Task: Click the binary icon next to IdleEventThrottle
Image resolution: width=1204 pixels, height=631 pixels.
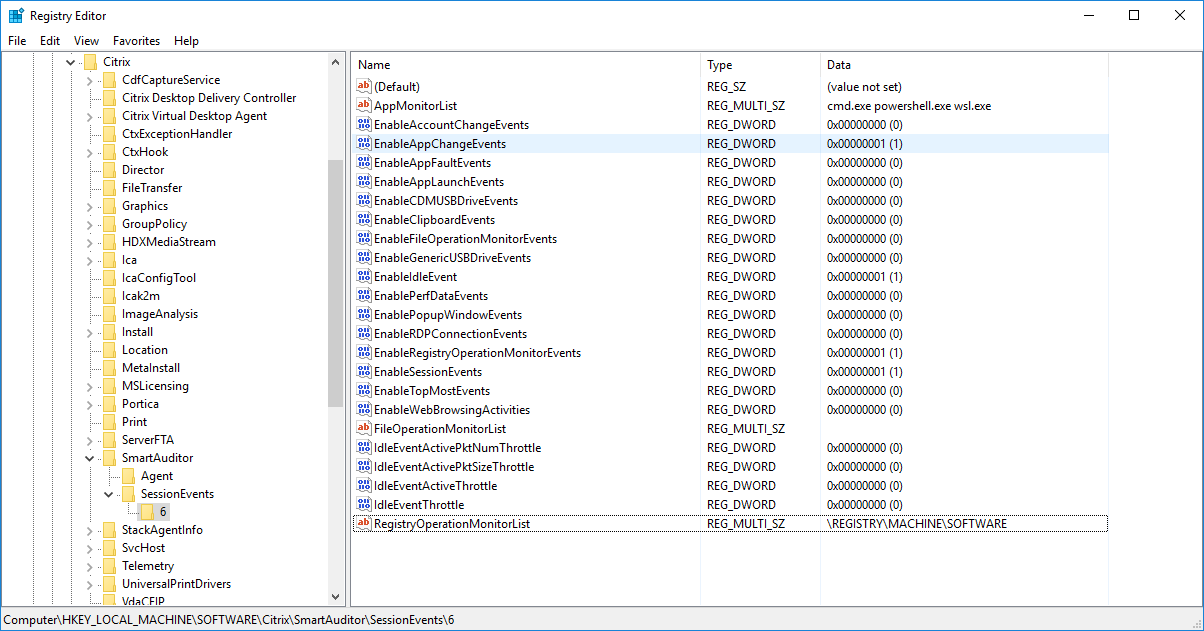Action: pyautogui.click(x=364, y=504)
